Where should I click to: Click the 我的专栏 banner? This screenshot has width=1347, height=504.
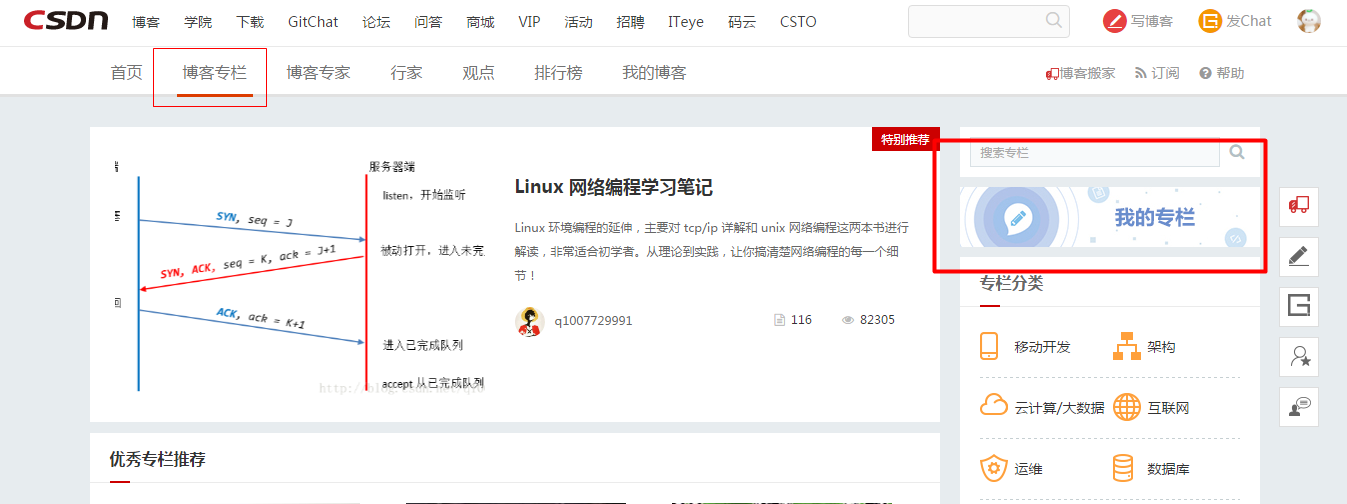click(1111, 216)
